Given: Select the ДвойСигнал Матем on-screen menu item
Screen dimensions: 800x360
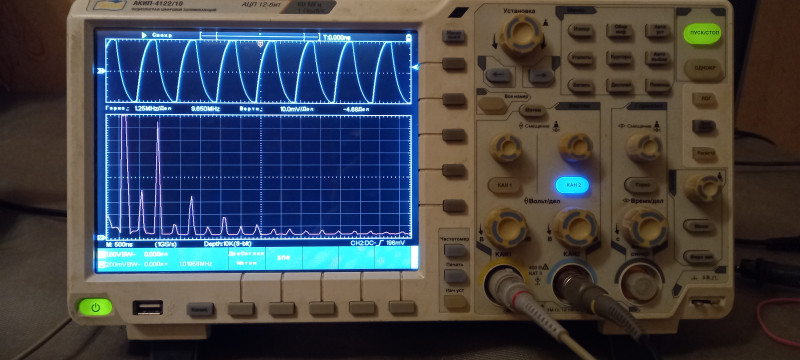Looking at the screenshot, I should [246, 258].
